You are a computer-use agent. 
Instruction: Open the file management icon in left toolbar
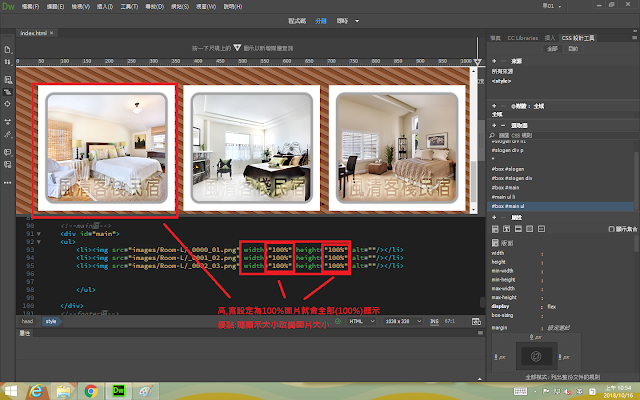coord(7,50)
